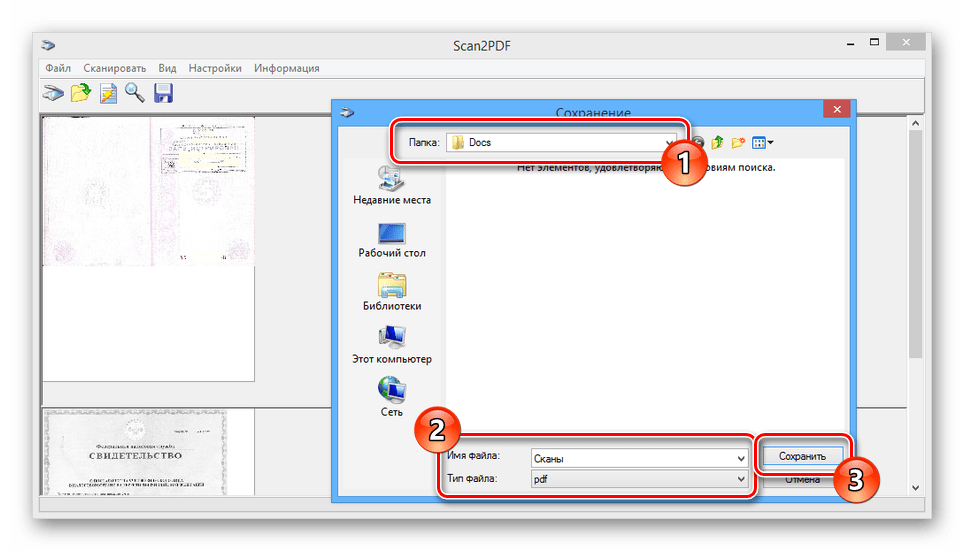Select Этот компьютер in the sidebar
Screen dimensions: 964x551
tap(392, 346)
